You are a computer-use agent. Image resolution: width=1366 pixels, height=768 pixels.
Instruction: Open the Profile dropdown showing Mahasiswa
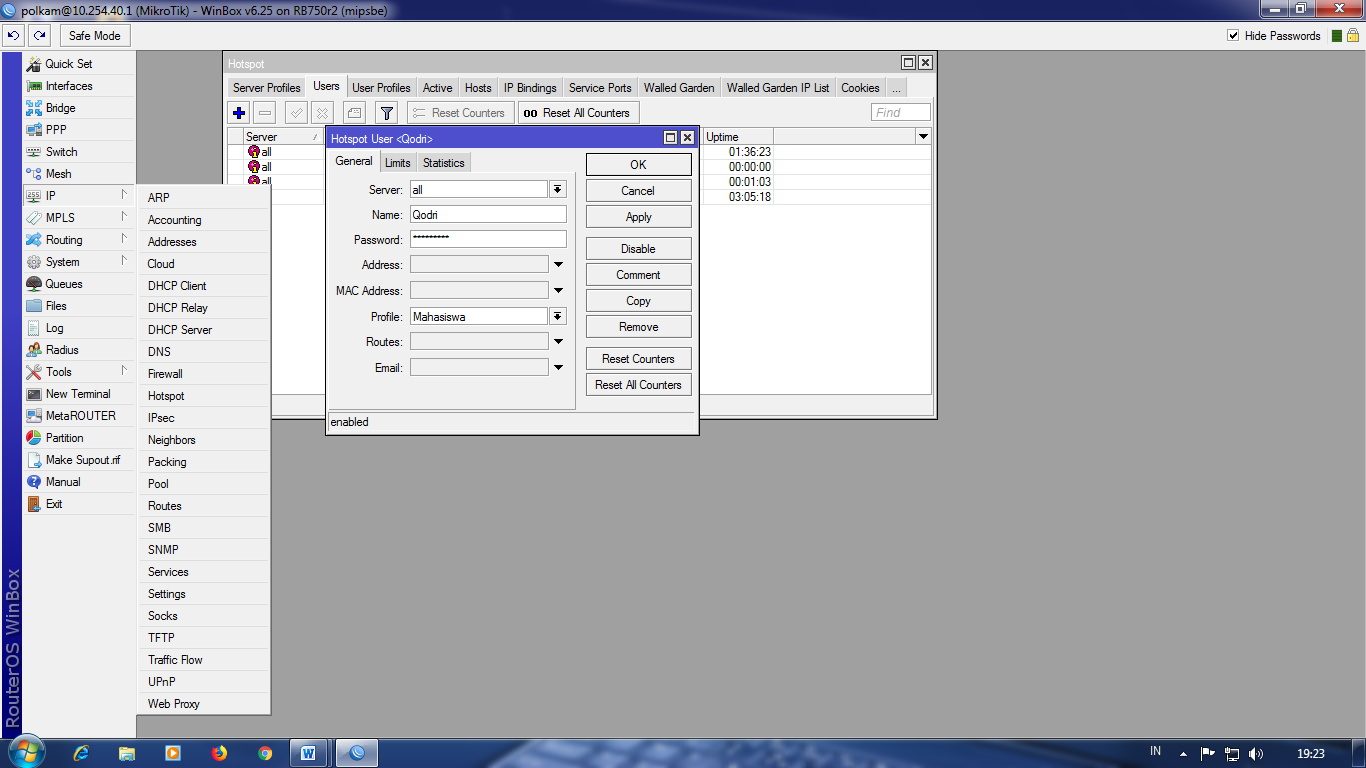558,316
